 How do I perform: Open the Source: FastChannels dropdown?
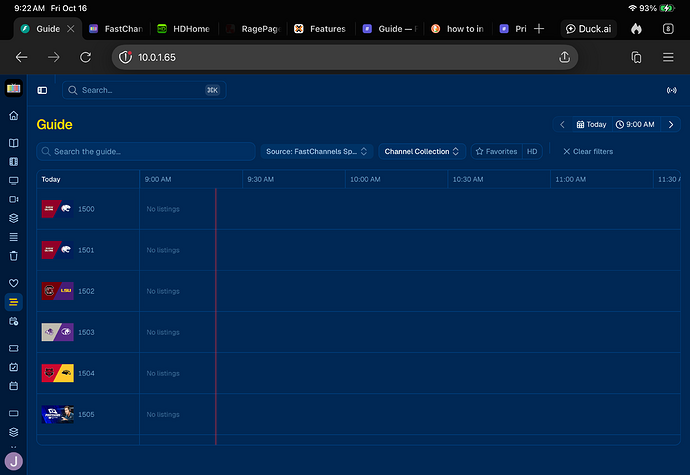[317, 151]
